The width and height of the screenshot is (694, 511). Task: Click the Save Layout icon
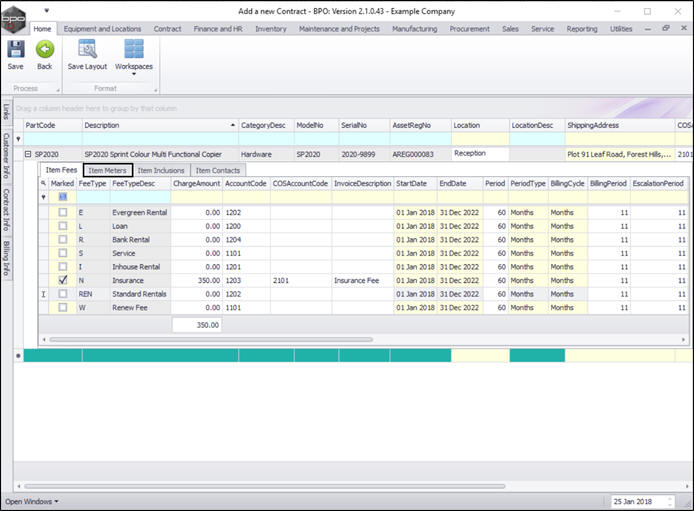pos(87,50)
